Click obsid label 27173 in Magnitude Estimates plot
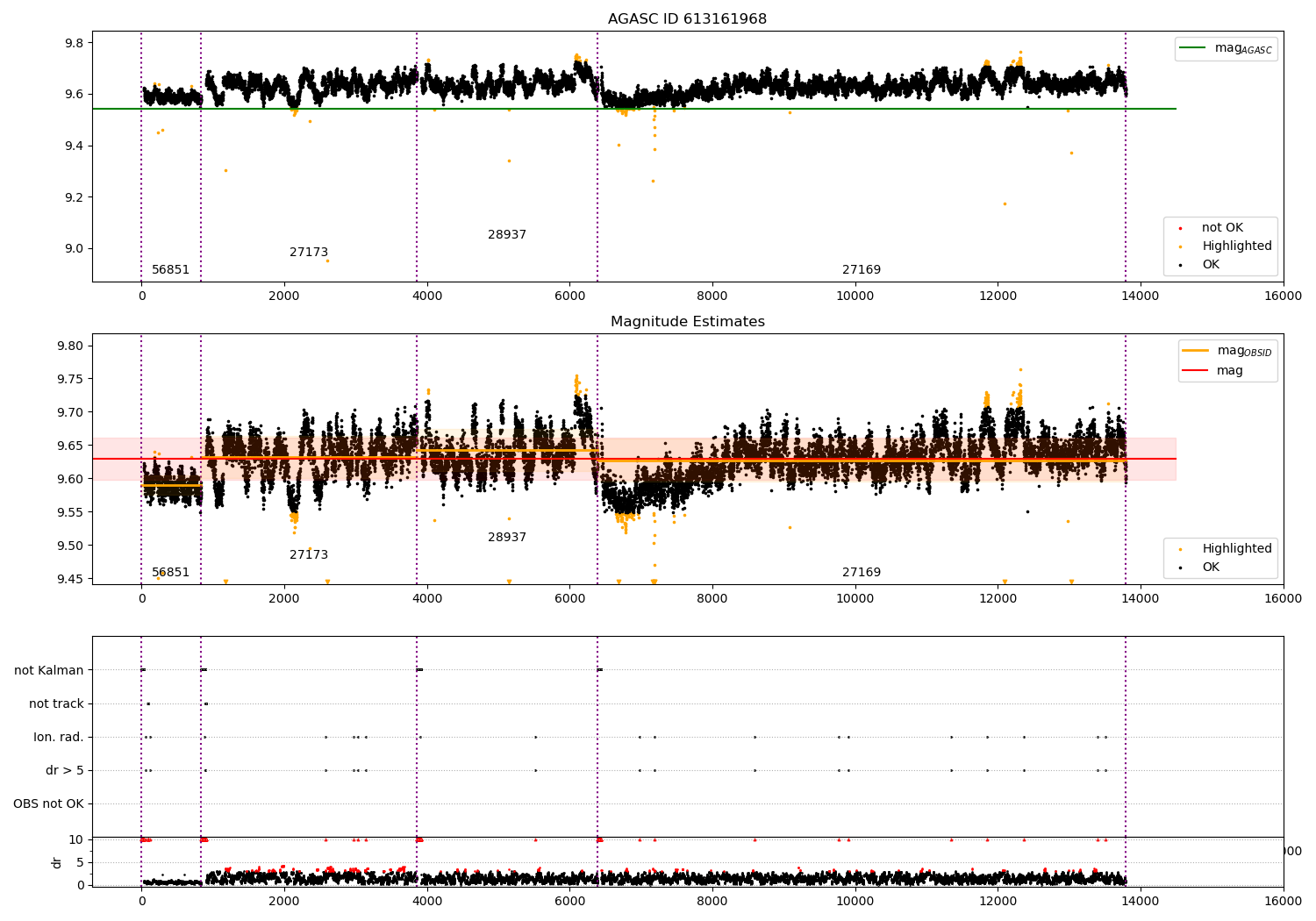The width and height of the screenshot is (1316, 921). [309, 555]
